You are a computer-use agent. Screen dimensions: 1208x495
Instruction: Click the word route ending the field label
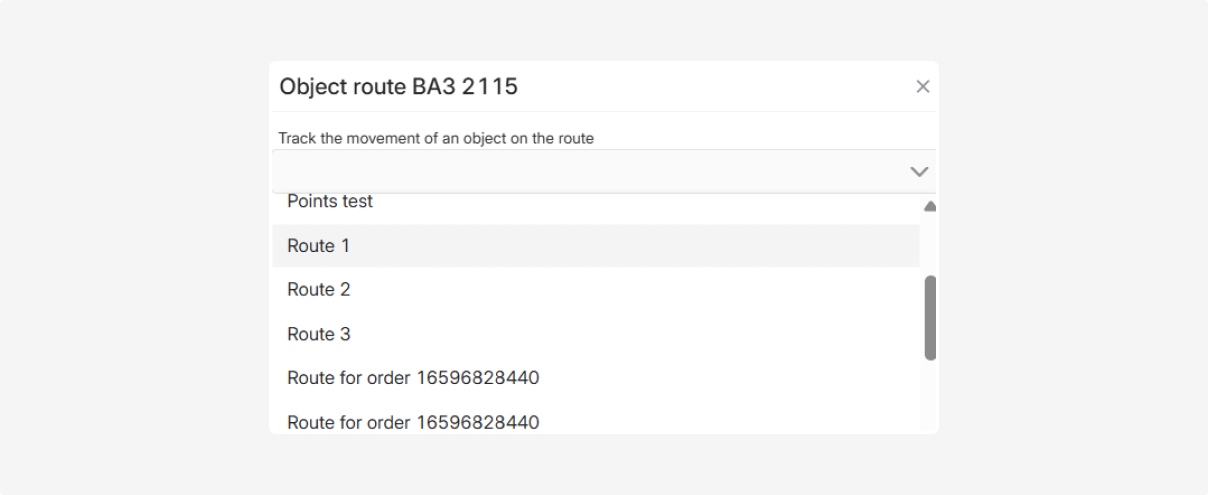pos(576,138)
